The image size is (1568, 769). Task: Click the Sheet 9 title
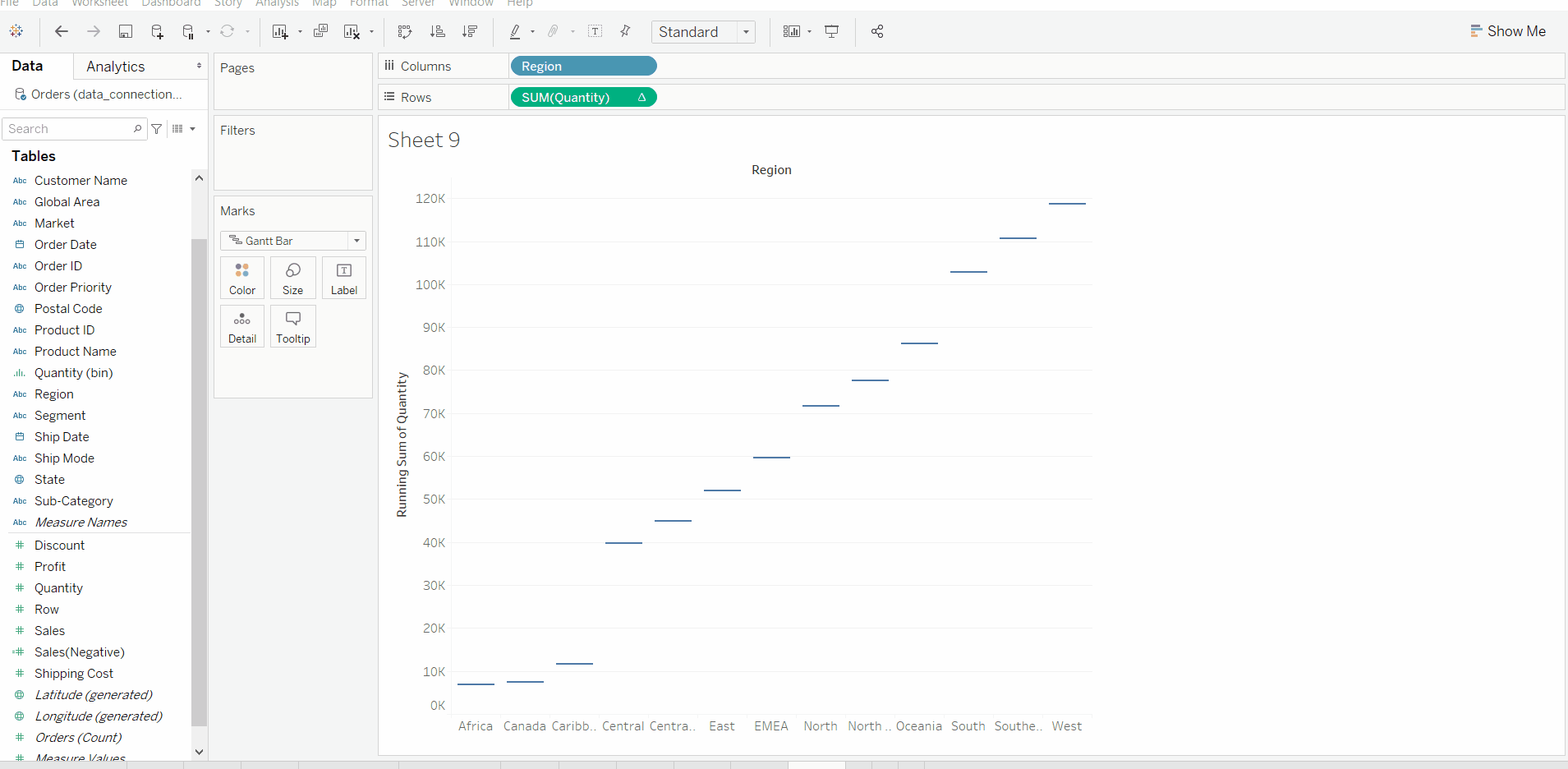(424, 140)
